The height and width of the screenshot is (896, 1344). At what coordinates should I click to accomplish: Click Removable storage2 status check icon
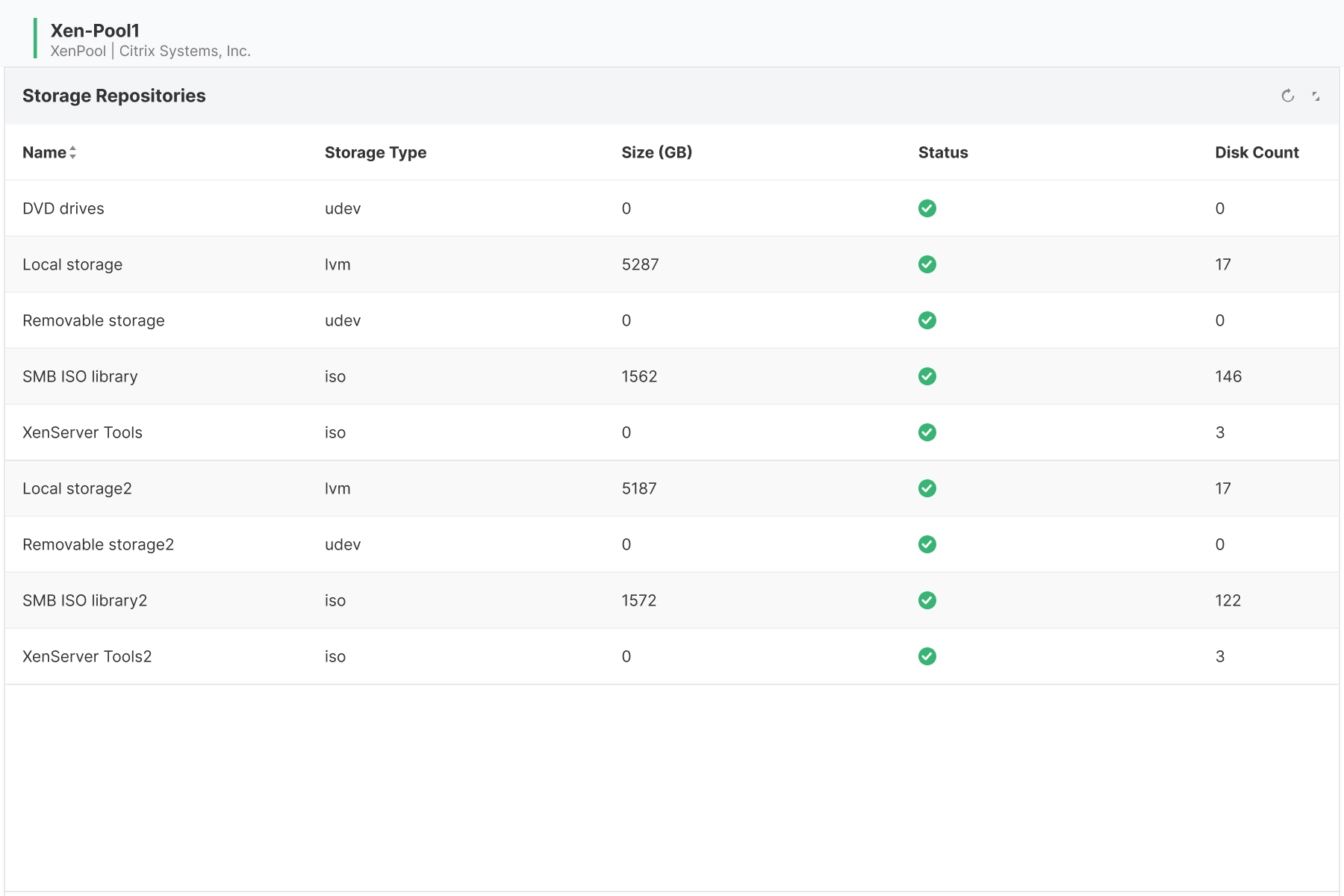coord(927,544)
